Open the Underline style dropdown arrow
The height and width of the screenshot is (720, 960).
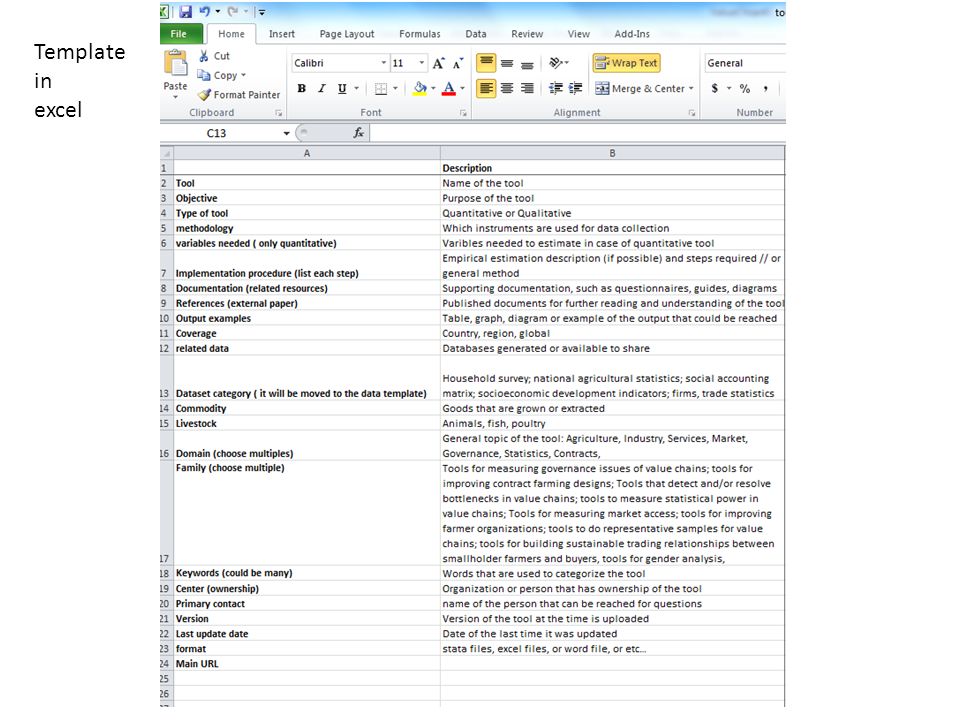pos(356,88)
